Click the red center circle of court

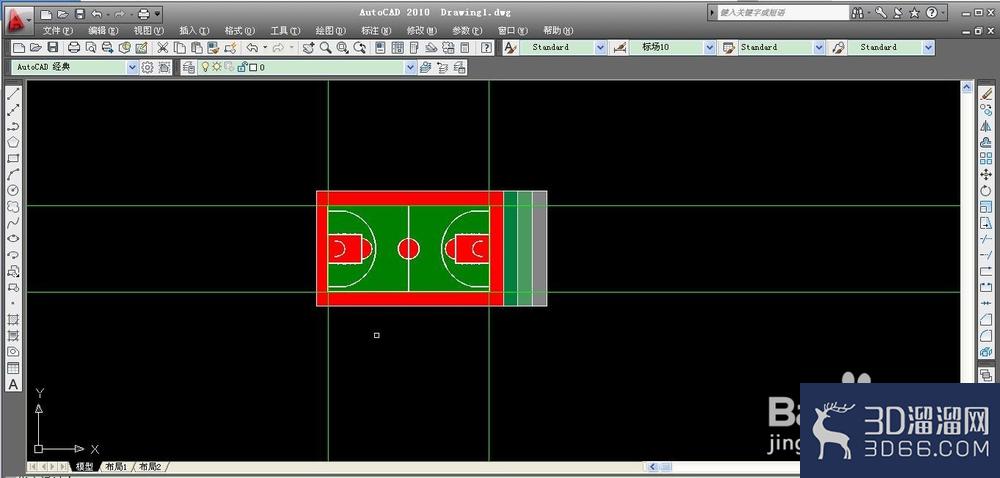(409, 249)
